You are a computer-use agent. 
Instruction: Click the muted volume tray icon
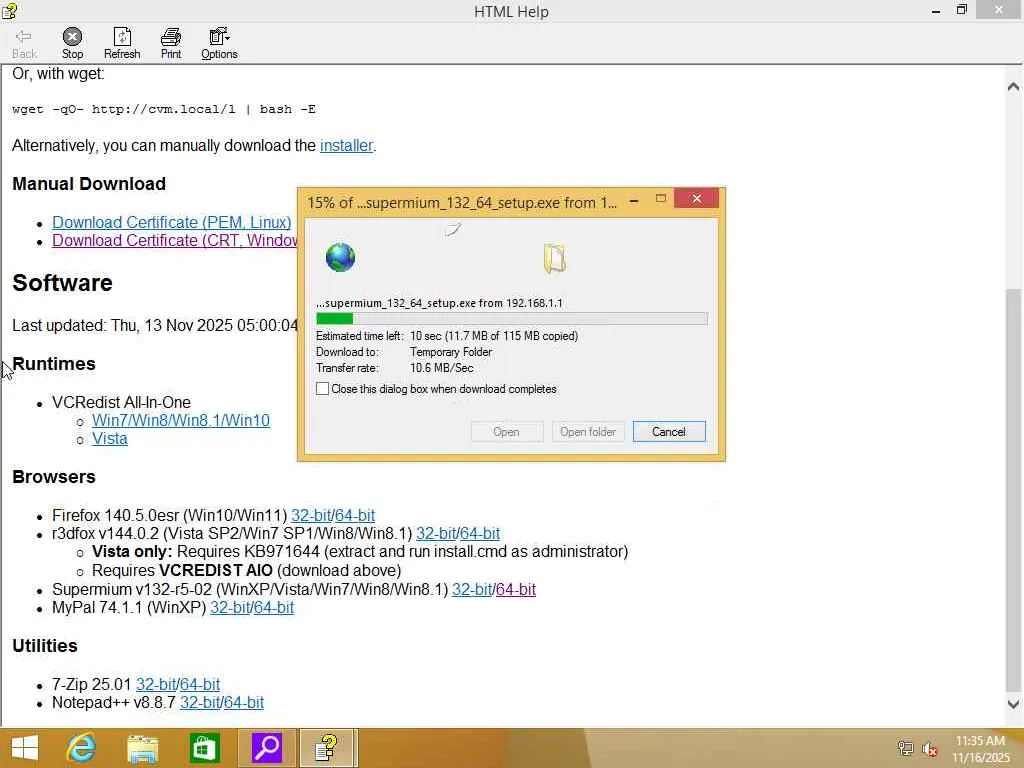[929, 749]
